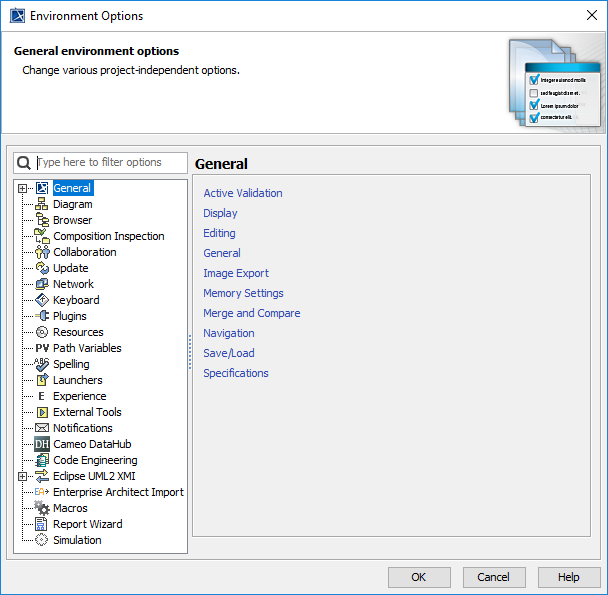Select Notifications in the options tree
The image size is (608, 595).
pyautogui.click(x=83, y=428)
